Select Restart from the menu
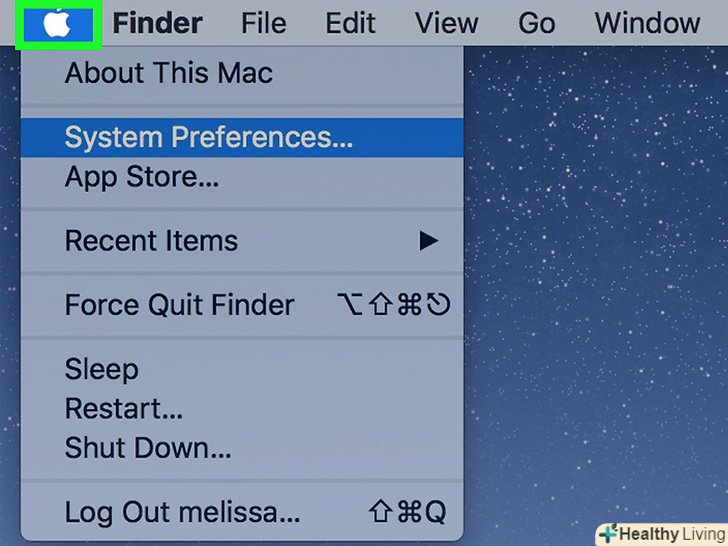Screen dimensions: 728x546 click(242, 409)
